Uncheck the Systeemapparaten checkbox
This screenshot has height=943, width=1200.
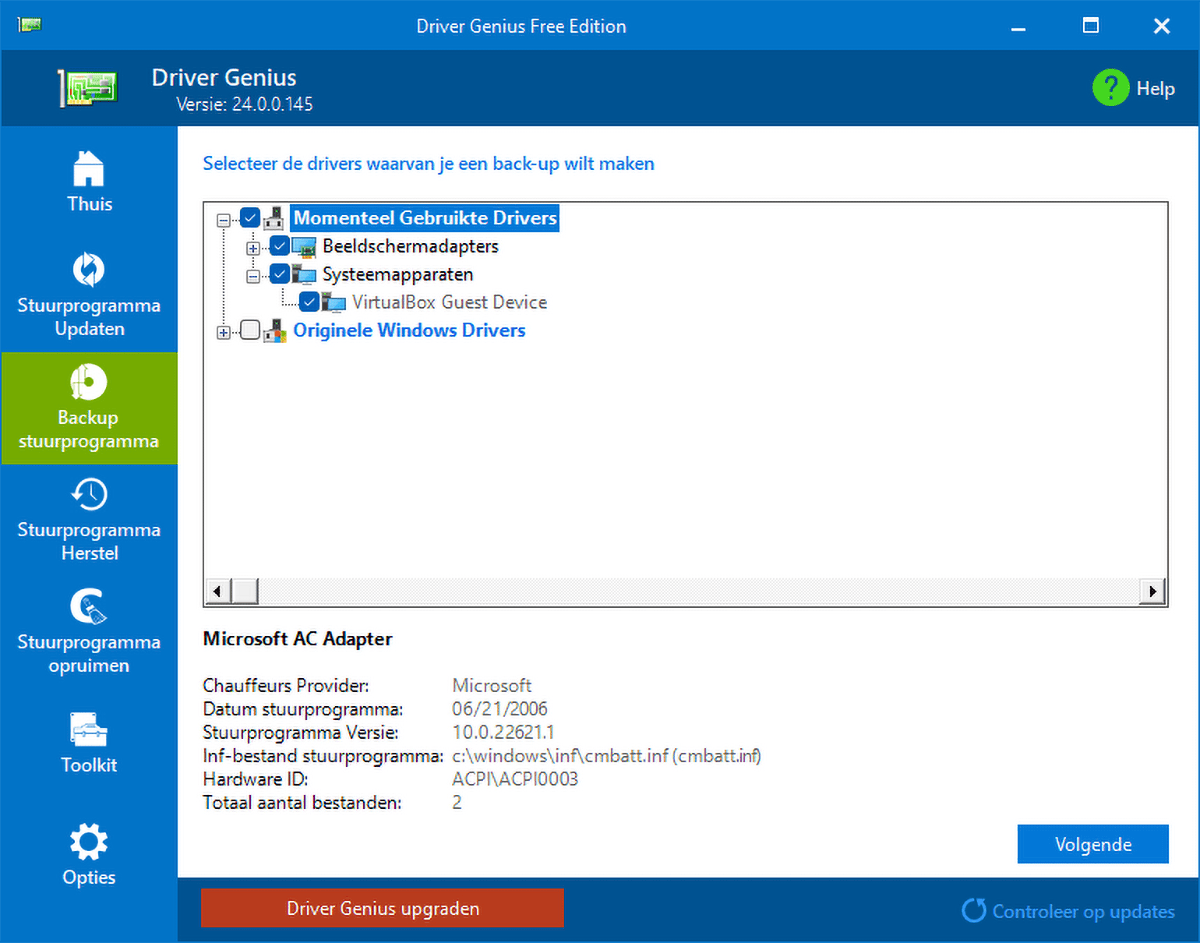(x=280, y=274)
